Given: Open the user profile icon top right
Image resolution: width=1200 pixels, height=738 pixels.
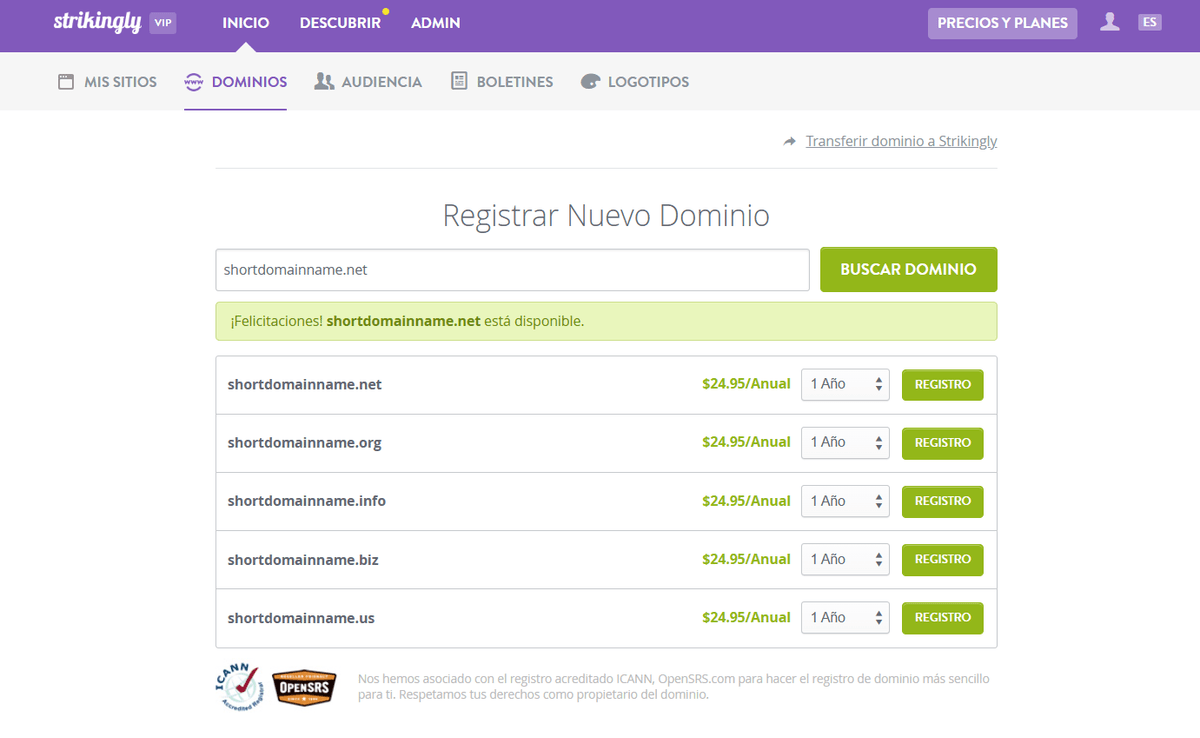Looking at the screenshot, I should [1109, 22].
